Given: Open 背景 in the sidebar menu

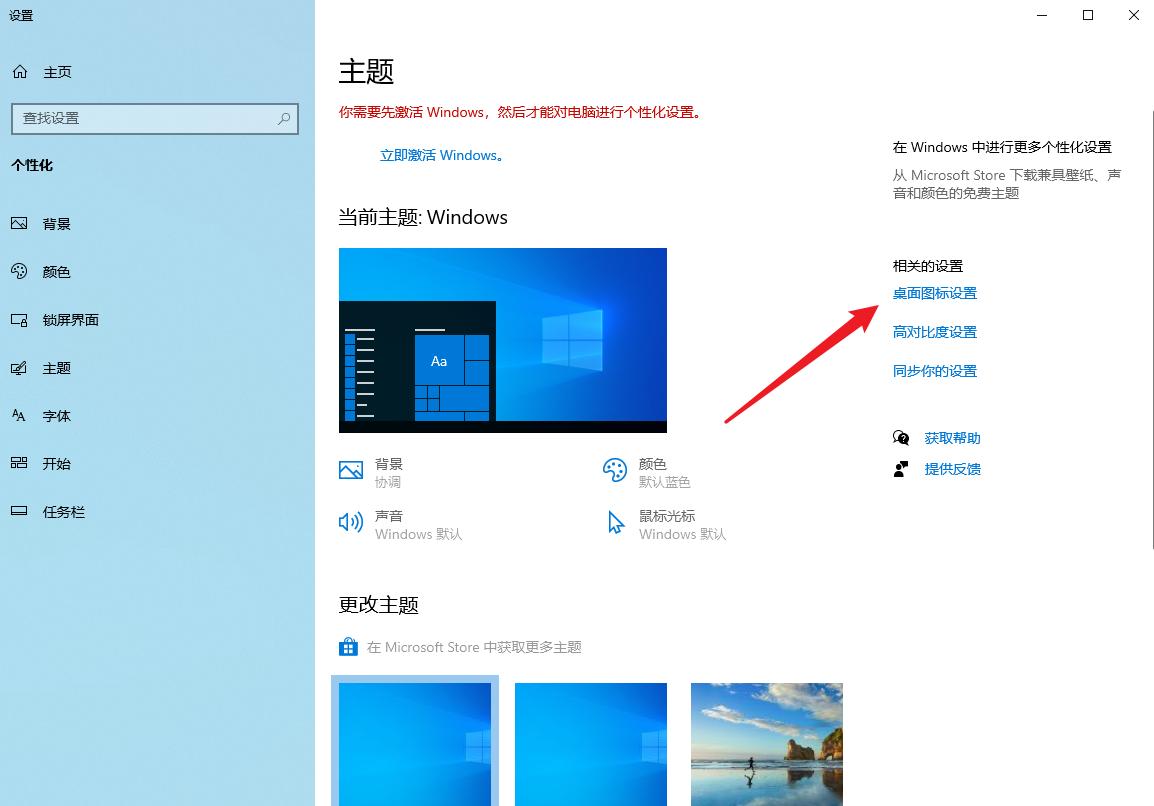Looking at the screenshot, I should click(x=57, y=224).
